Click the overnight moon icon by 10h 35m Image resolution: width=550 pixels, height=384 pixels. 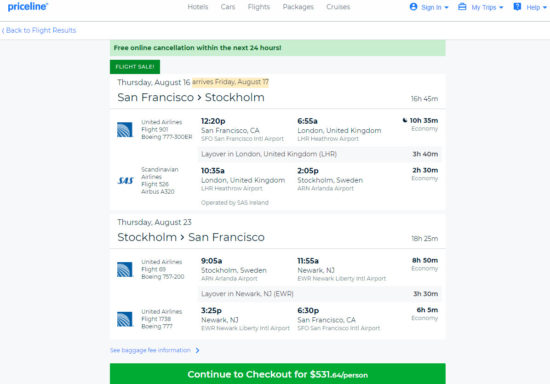tap(404, 120)
